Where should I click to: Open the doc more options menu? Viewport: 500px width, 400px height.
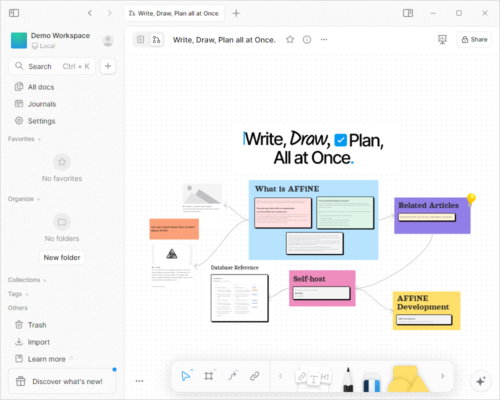point(324,40)
